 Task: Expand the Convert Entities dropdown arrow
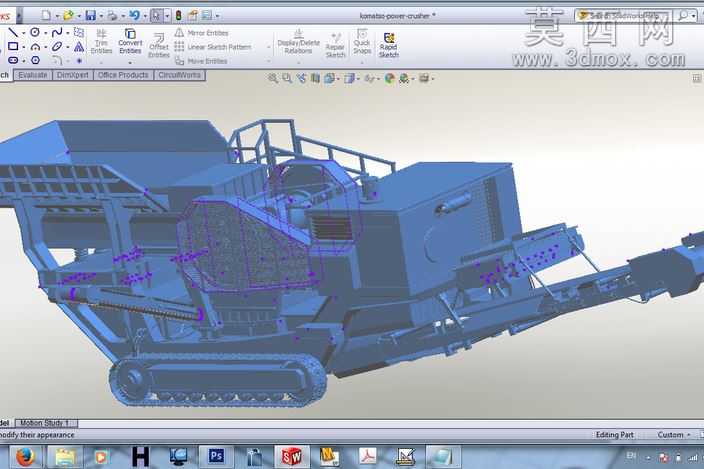coord(130,62)
